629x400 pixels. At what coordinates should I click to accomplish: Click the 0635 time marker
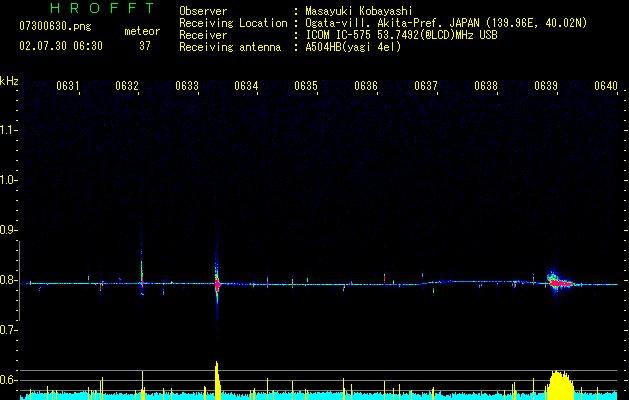[x=306, y=86]
